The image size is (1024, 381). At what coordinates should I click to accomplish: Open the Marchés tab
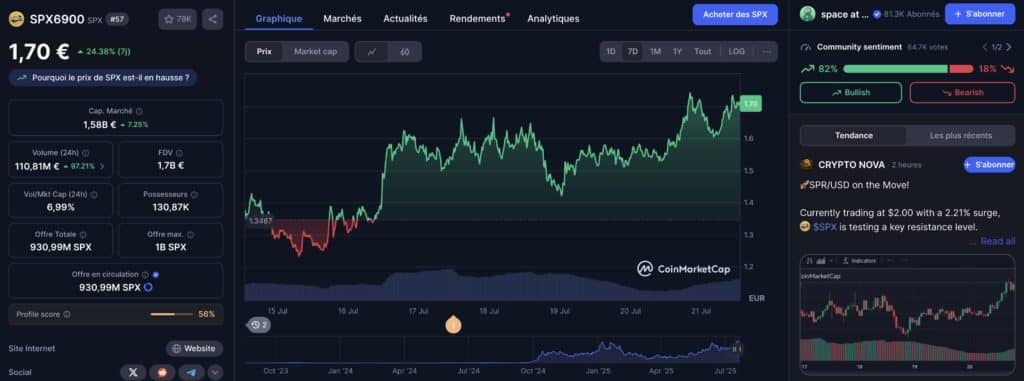(342, 18)
